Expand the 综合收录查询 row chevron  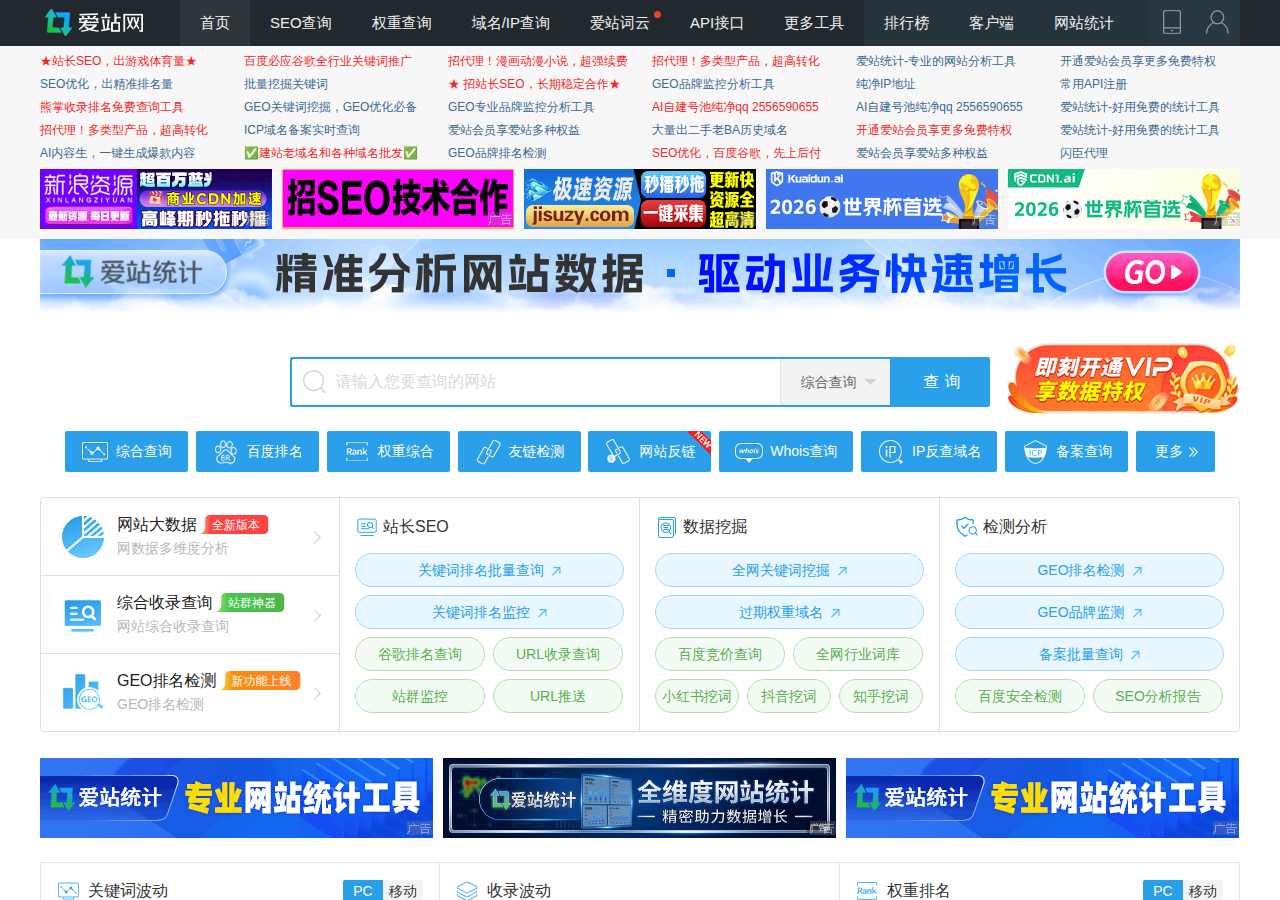click(317, 615)
